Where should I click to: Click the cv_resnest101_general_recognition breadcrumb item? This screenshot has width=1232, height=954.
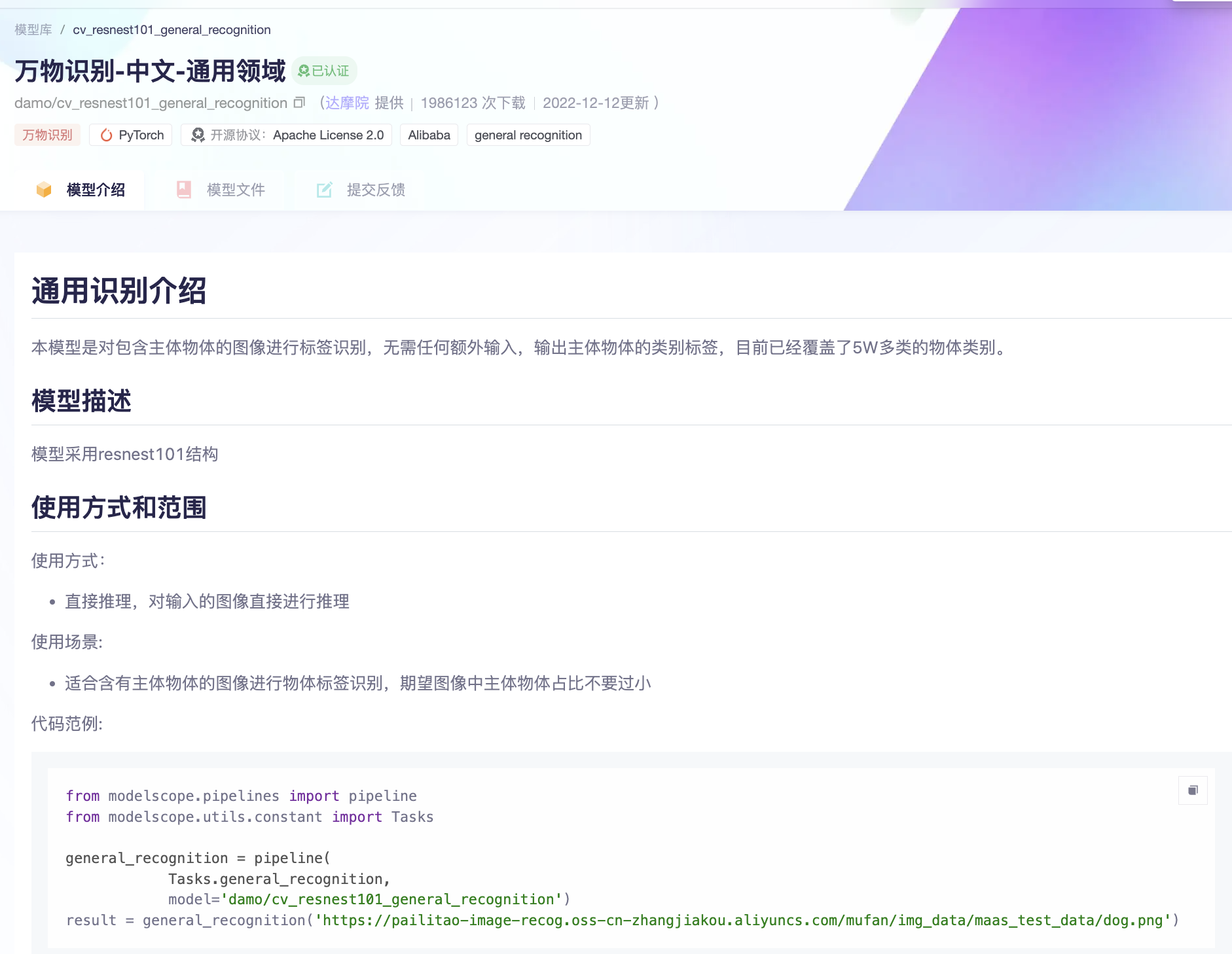click(x=172, y=29)
